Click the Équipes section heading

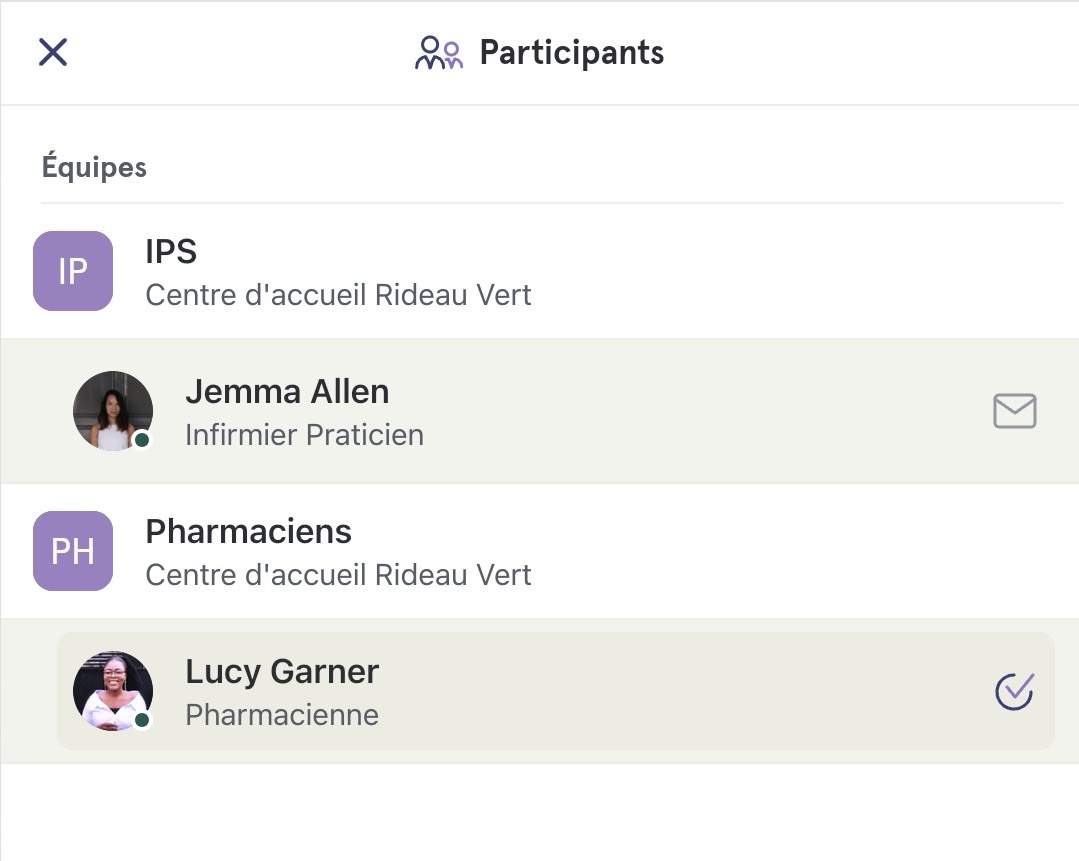pyautogui.click(x=94, y=167)
